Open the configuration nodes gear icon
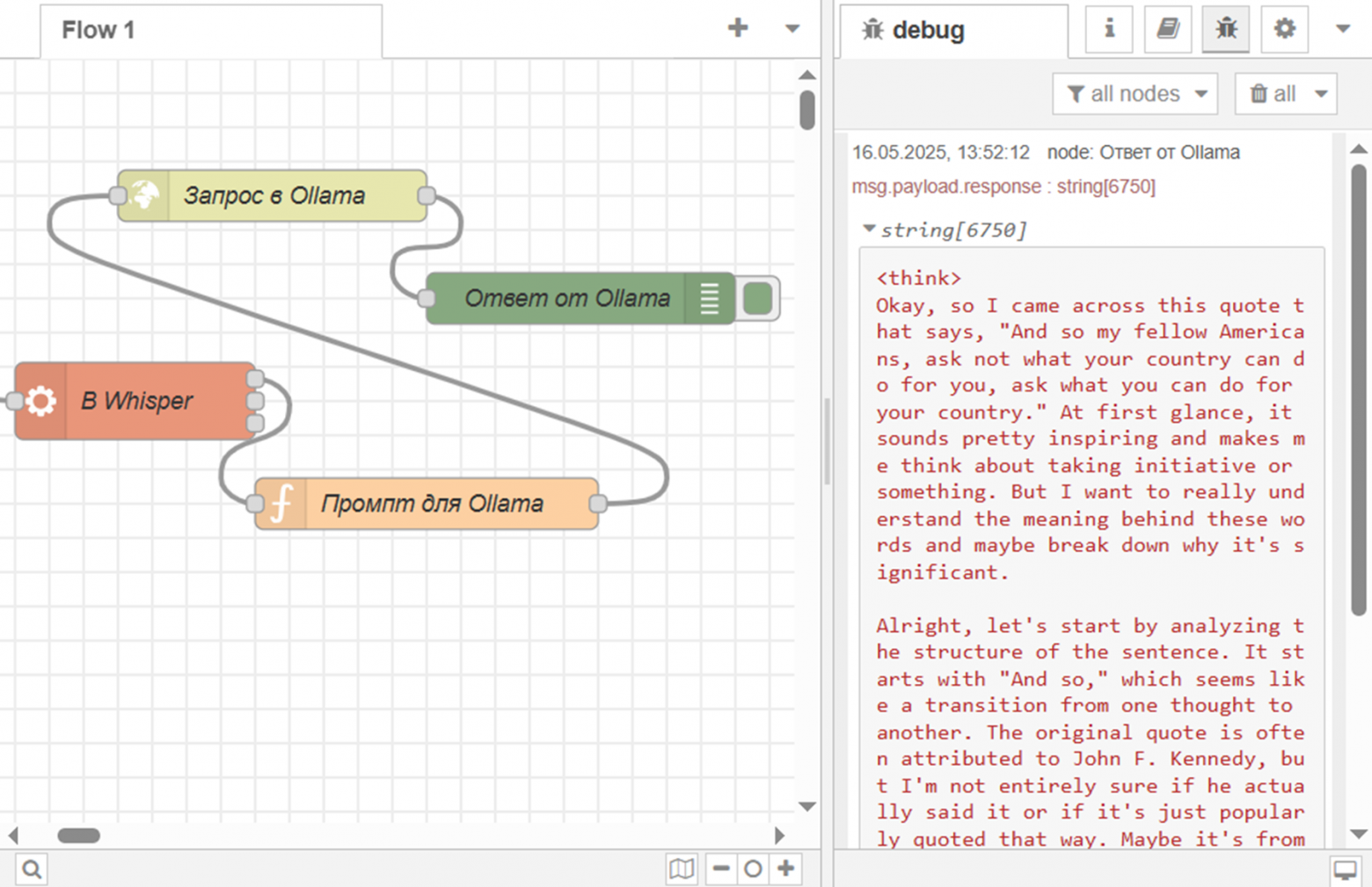The image size is (1372, 887). coord(1284,30)
